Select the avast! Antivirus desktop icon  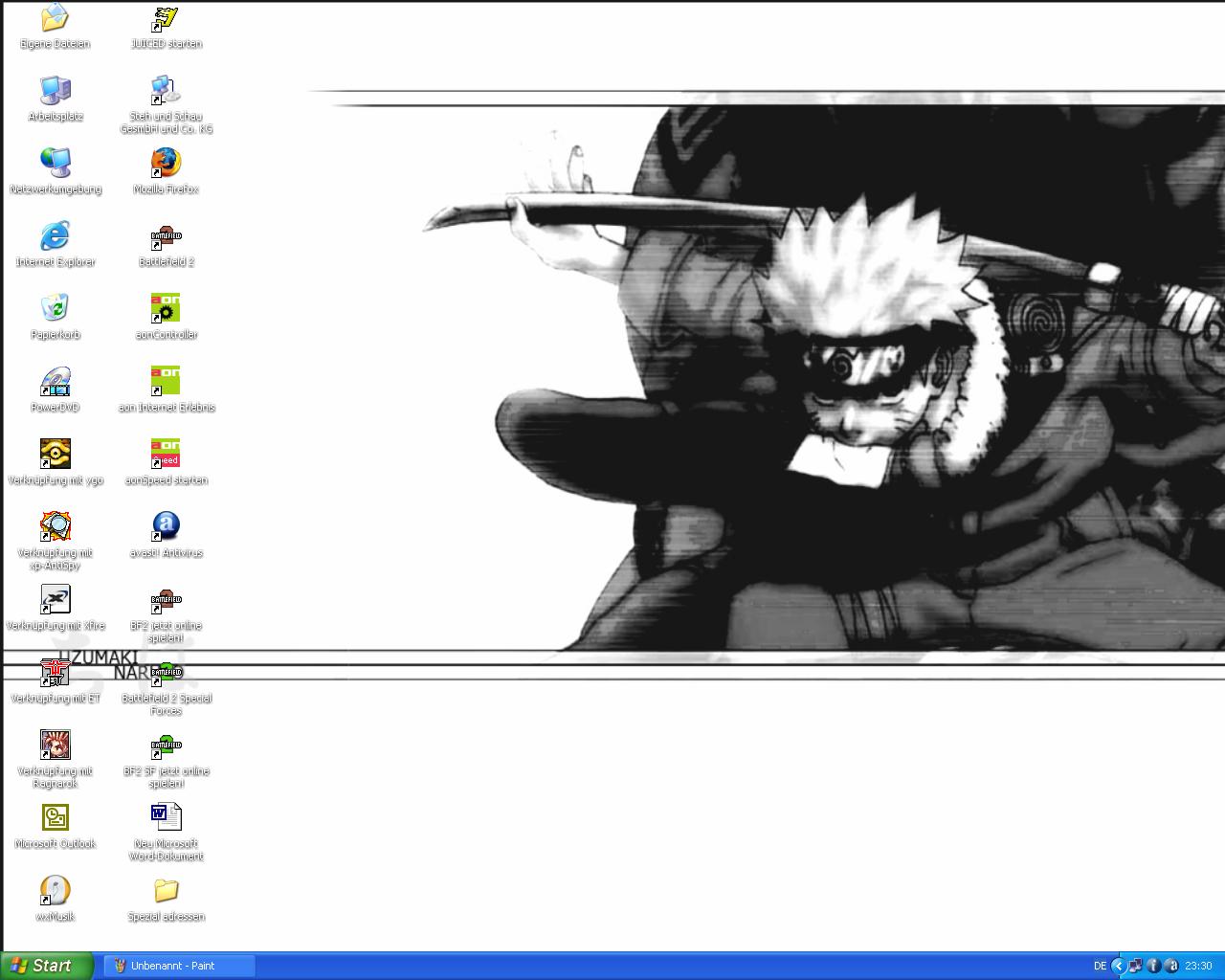click(167, 526)
